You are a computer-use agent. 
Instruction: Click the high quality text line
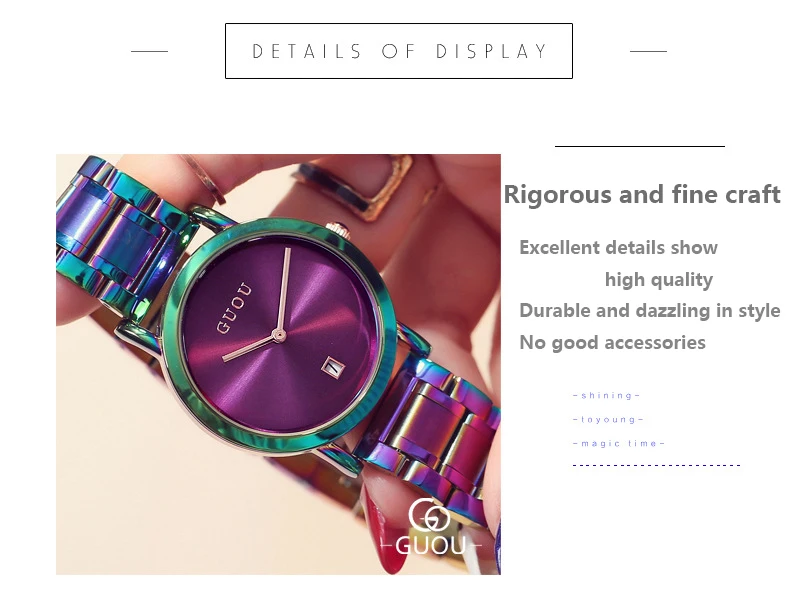coord(659,280)
